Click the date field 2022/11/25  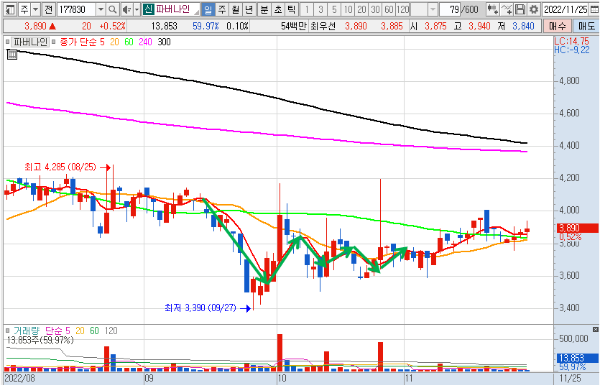click(x=565, y=9)
